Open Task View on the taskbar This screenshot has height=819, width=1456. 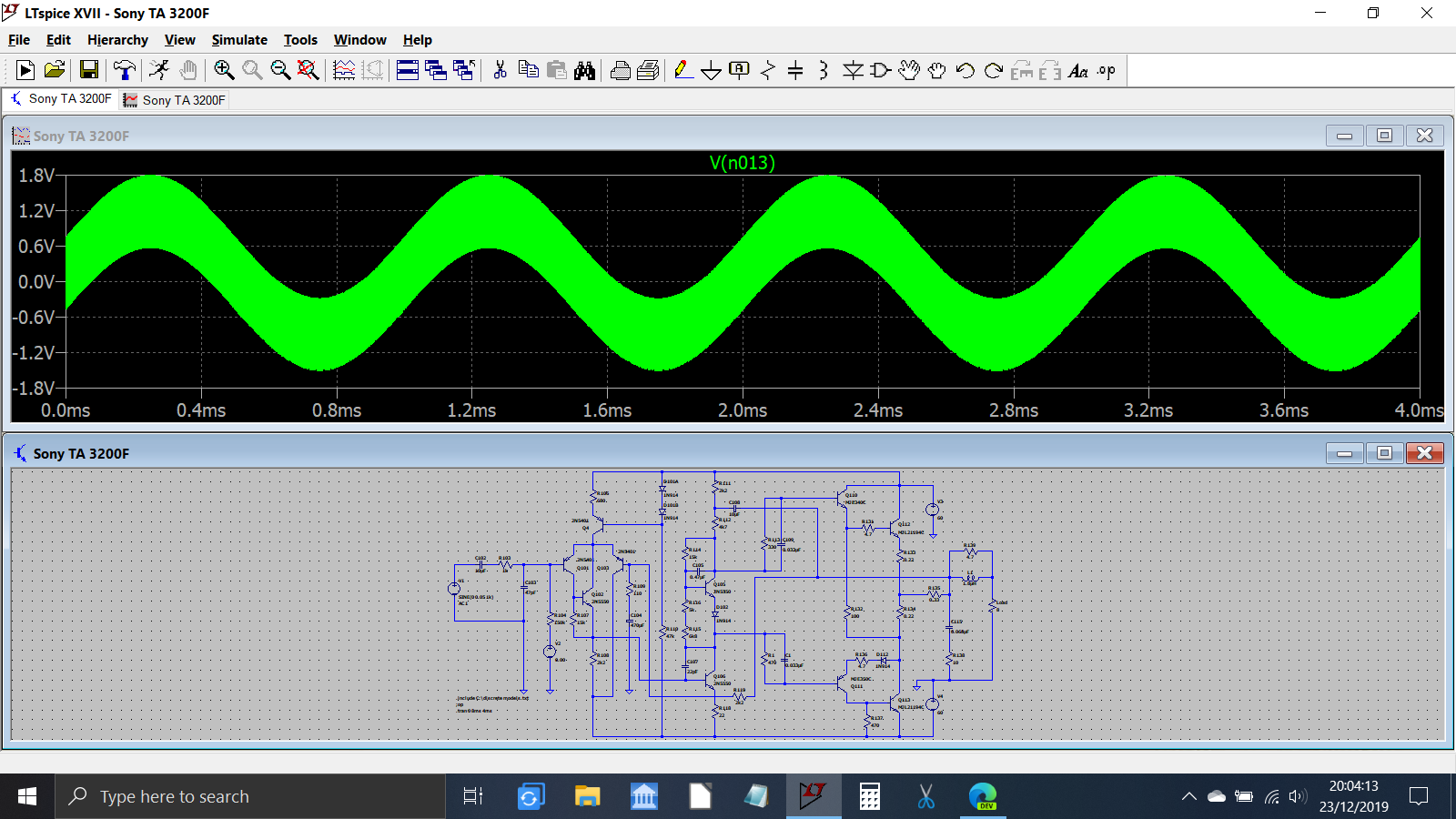473,796
